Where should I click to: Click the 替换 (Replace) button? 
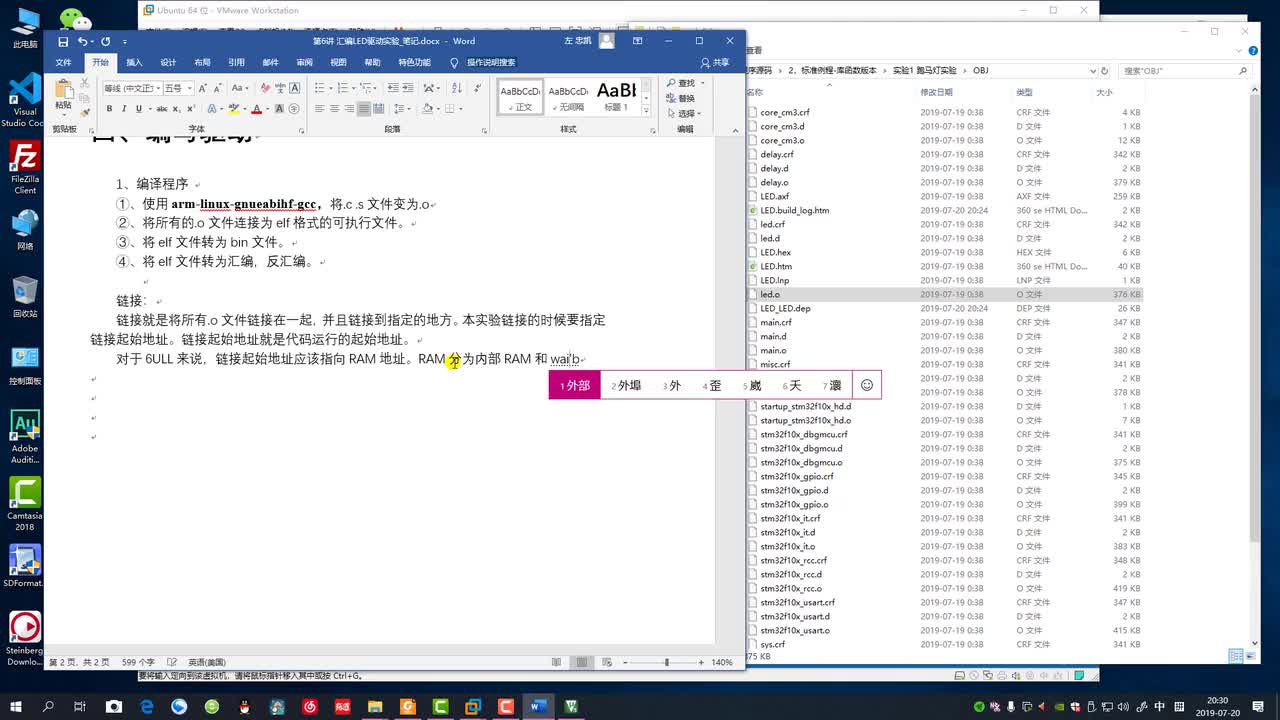point(681,98)
